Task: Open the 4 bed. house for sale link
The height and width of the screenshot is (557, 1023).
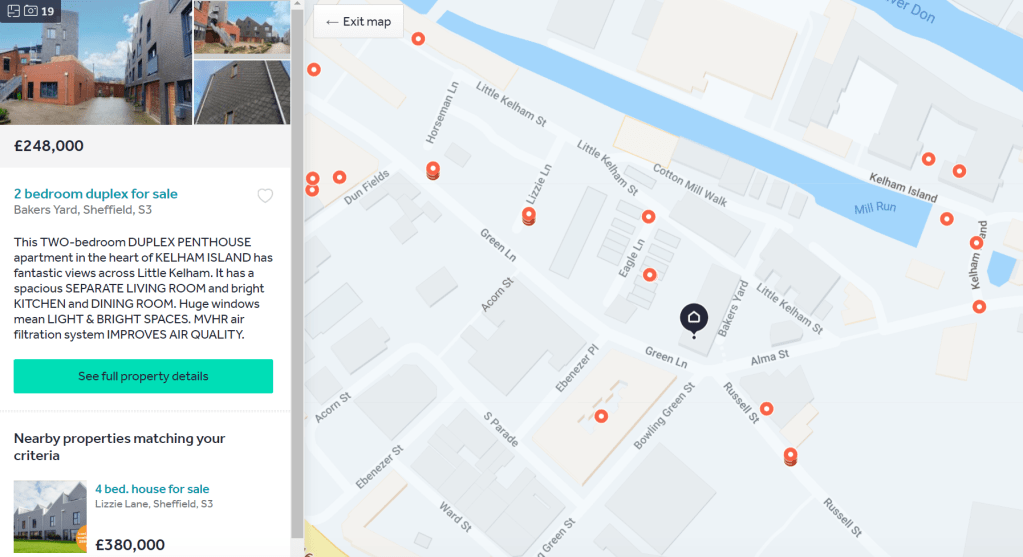Action: tap(152, 489)
